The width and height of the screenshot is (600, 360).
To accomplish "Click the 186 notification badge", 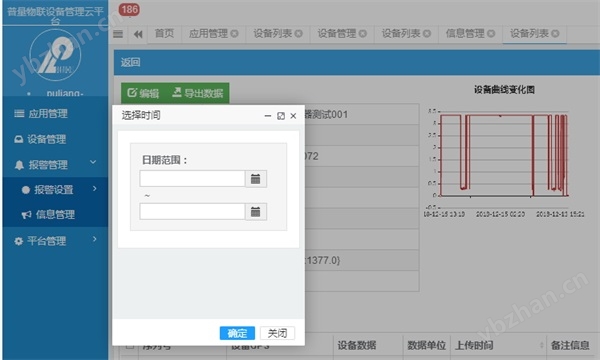I will click(x=129, y=10).
